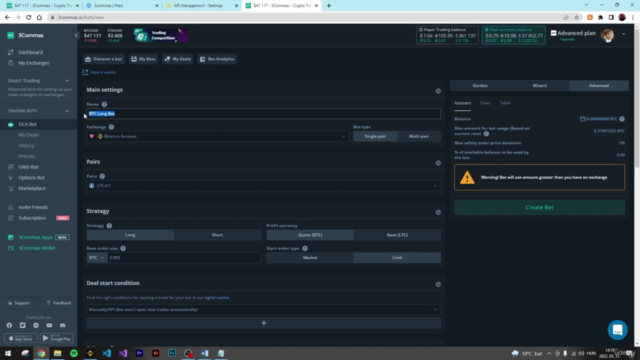
Task: Open Subscription page
Action: 32,218
